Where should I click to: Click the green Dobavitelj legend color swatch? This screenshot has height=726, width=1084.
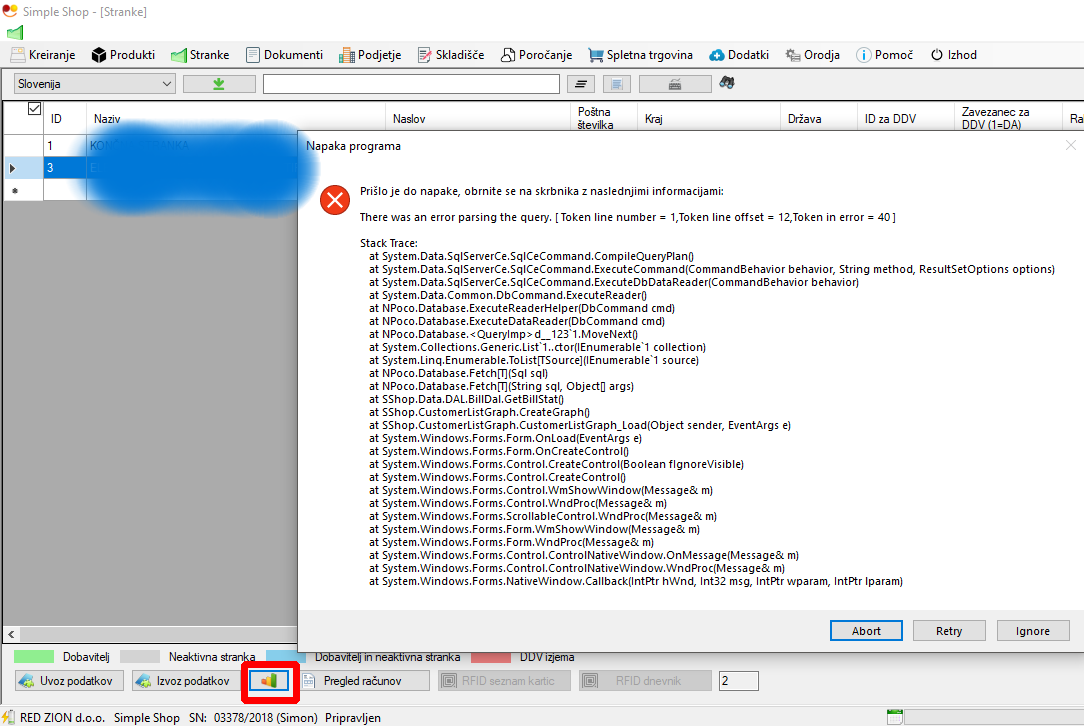point(33,657)
